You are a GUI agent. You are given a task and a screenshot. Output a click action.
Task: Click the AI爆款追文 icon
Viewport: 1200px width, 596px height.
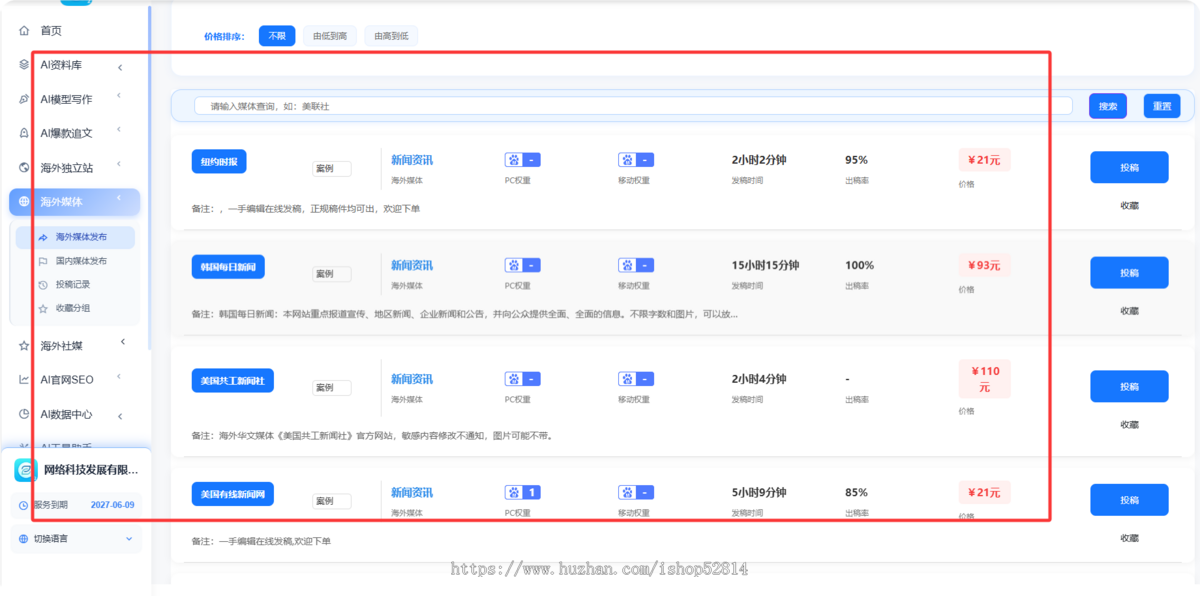tap(24, 133)
